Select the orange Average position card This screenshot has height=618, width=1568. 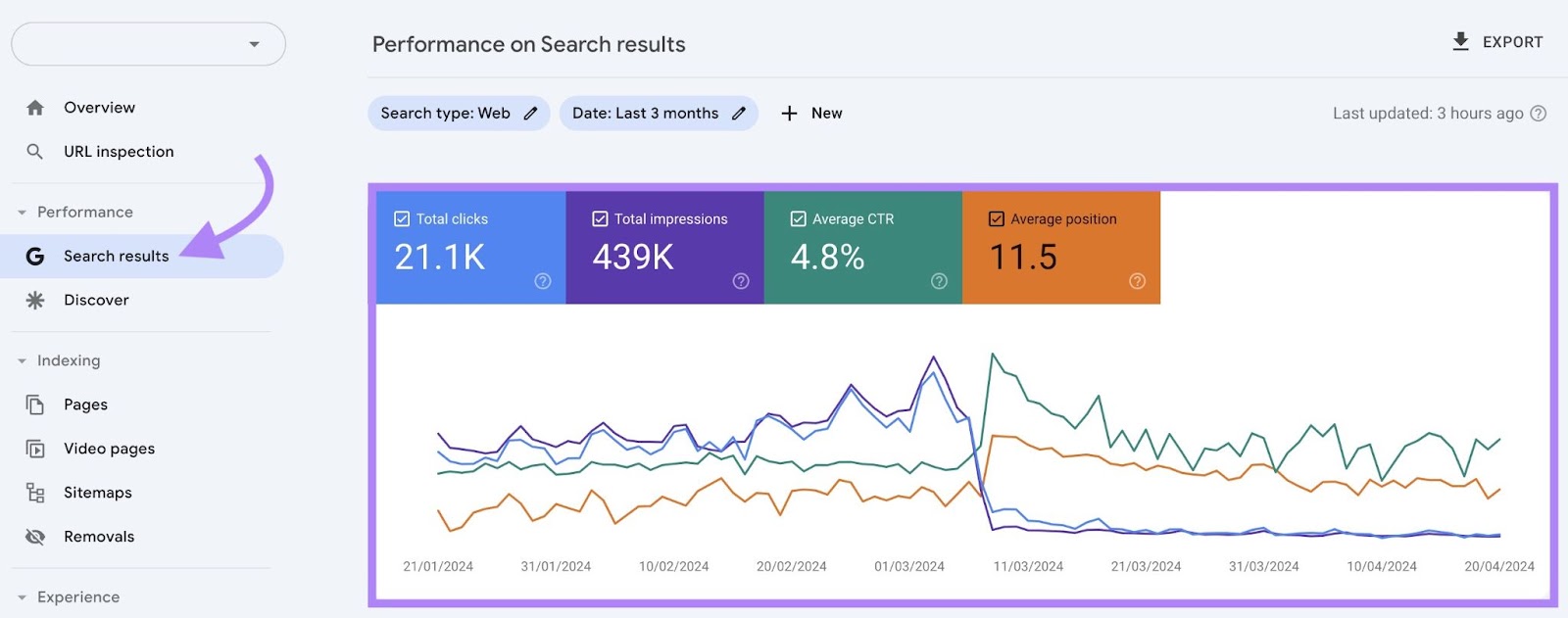[x=1061, y=248]
